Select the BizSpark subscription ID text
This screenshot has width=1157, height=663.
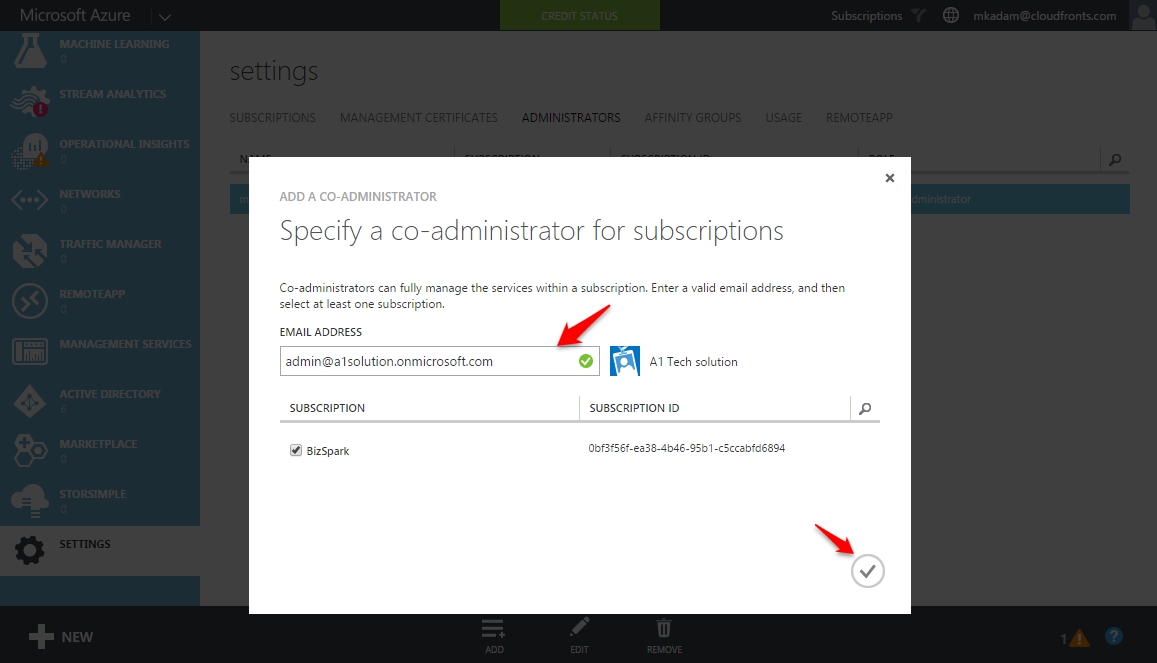coord(686,448)
